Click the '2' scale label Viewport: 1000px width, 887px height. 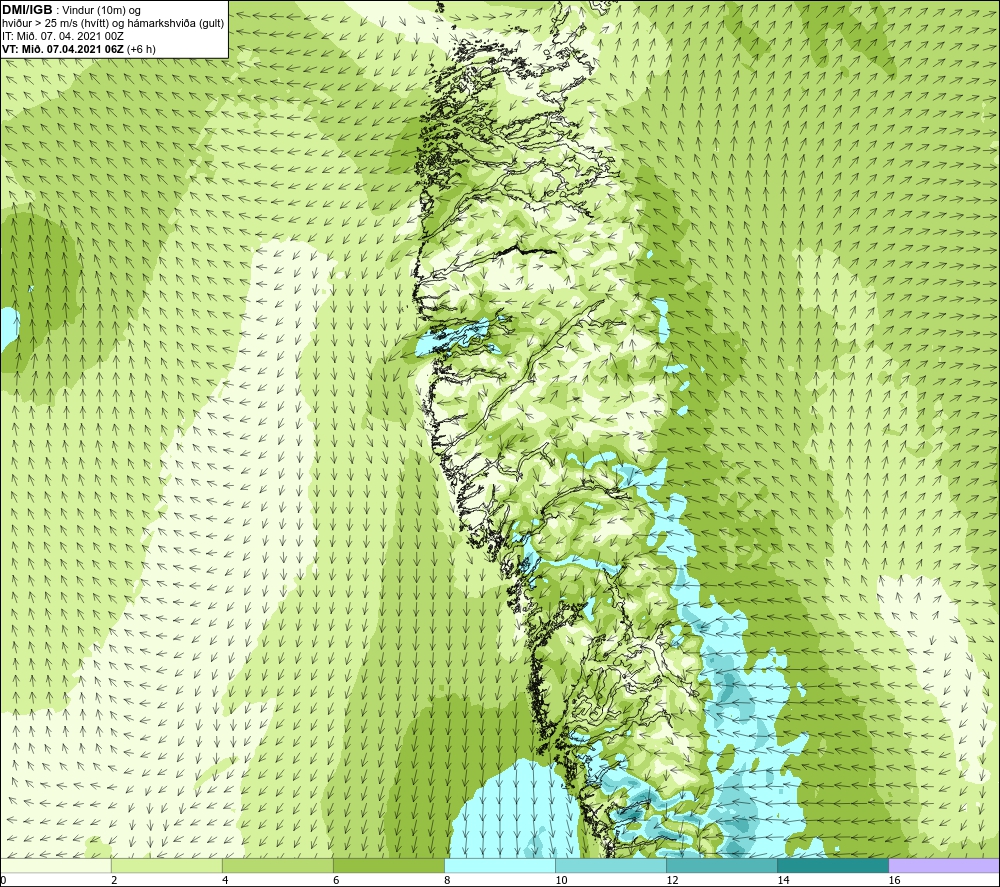coord(114,881)
